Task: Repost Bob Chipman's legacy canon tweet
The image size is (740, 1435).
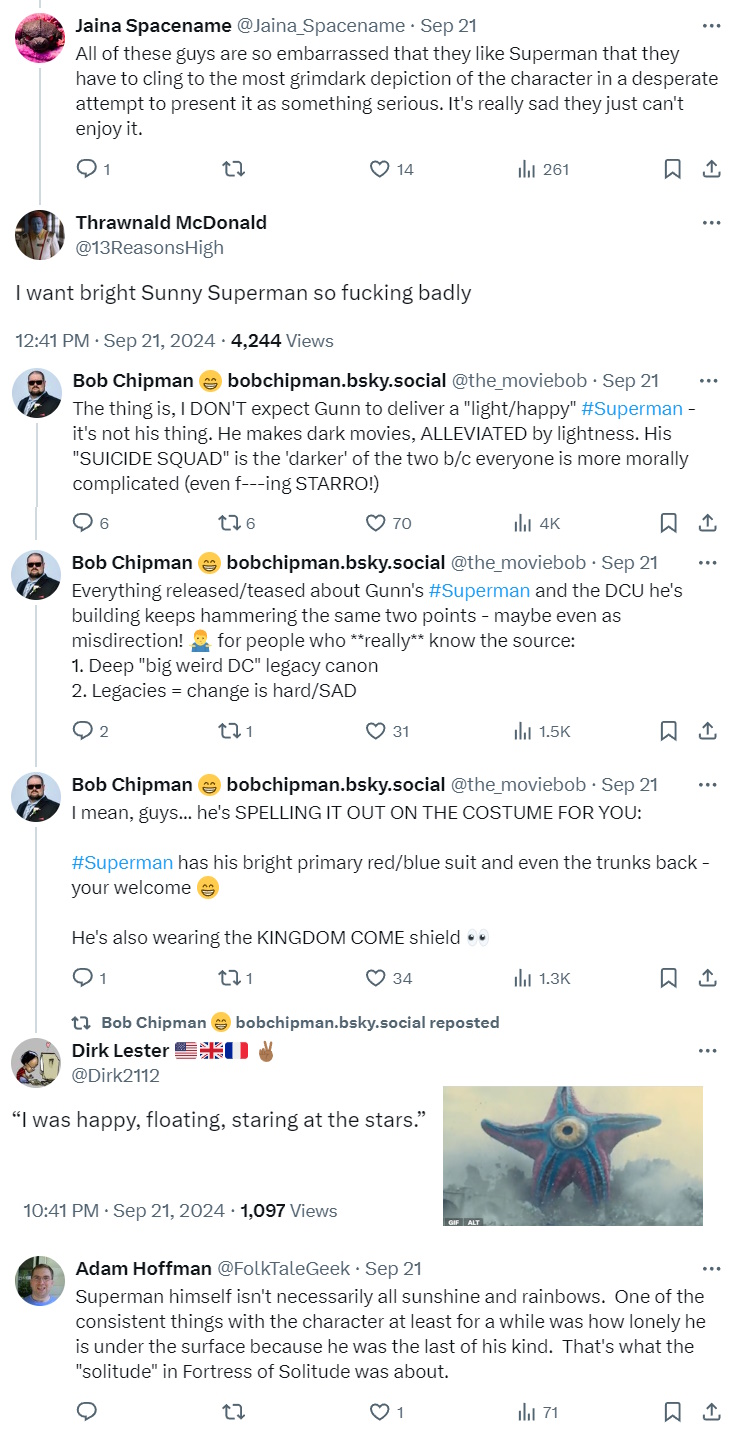Action: tap(229, 731)
